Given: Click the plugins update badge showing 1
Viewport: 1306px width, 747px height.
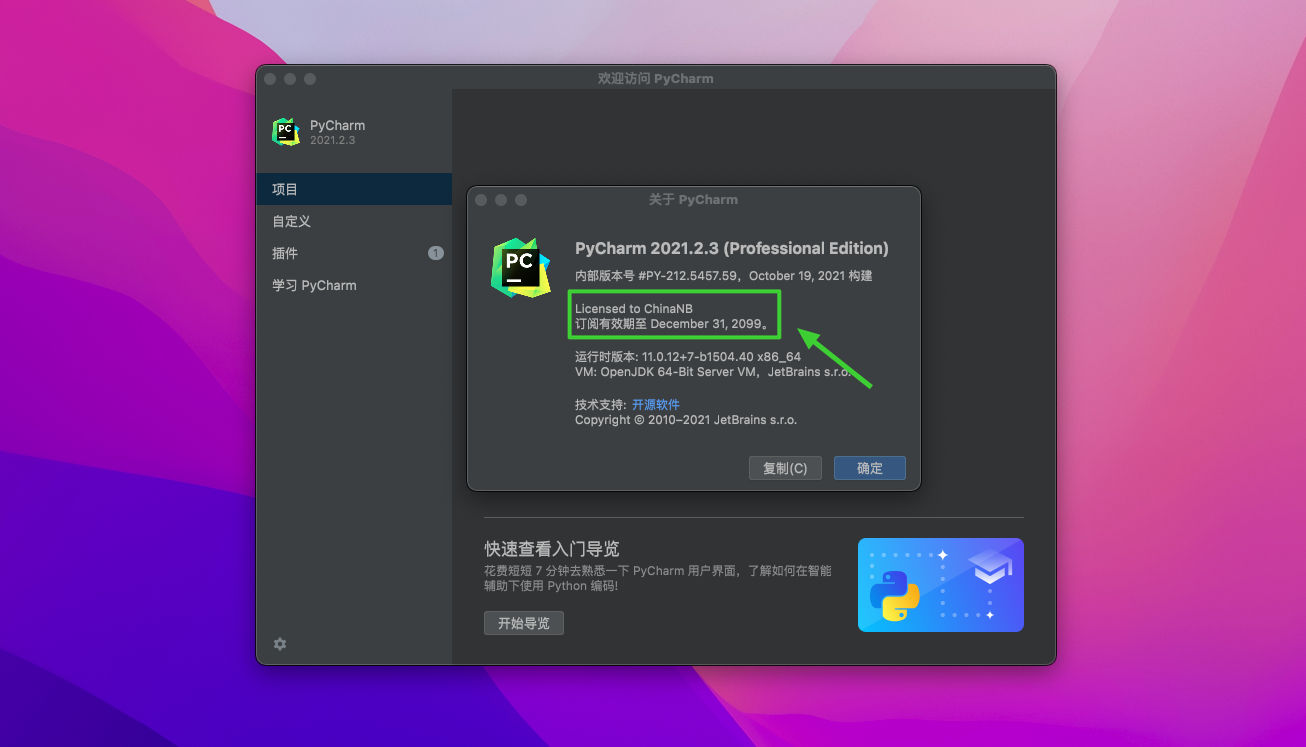Looking at the screenshot, I should tap(436, 253).
